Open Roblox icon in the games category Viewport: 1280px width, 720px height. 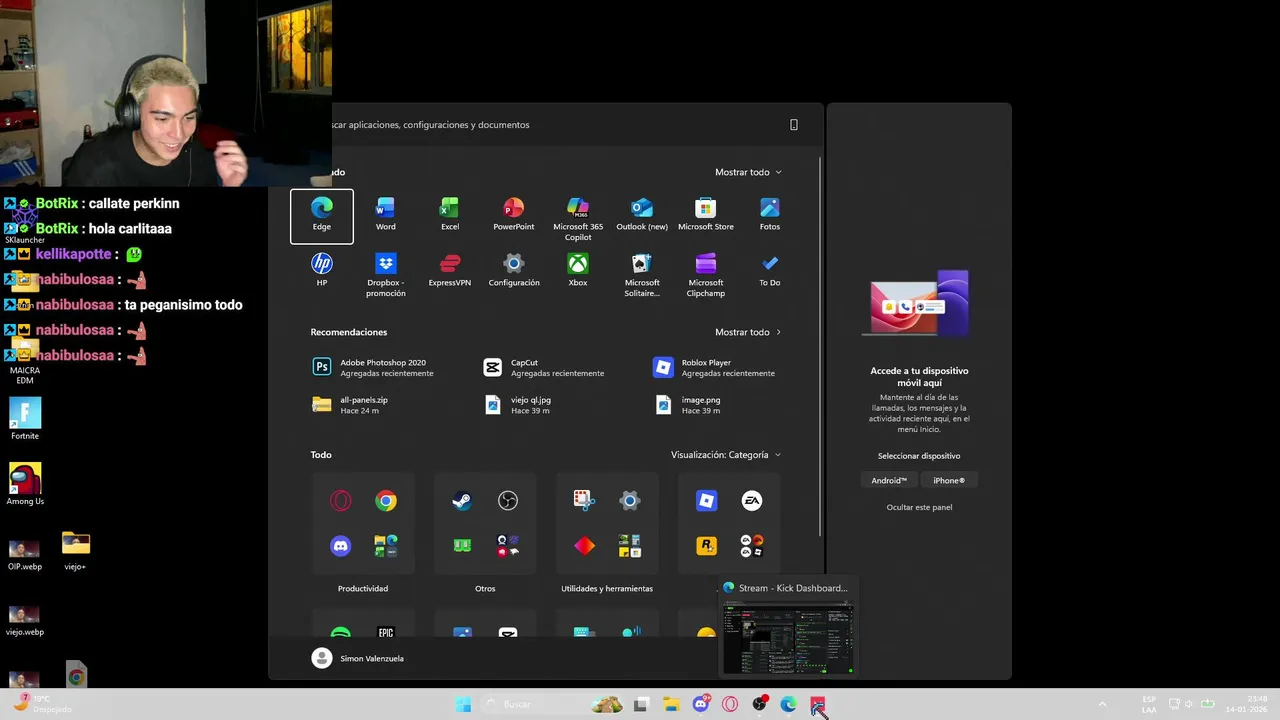click(707, 501)
